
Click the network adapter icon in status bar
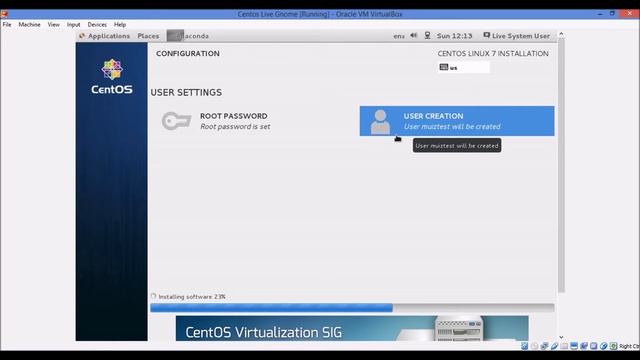544,346
